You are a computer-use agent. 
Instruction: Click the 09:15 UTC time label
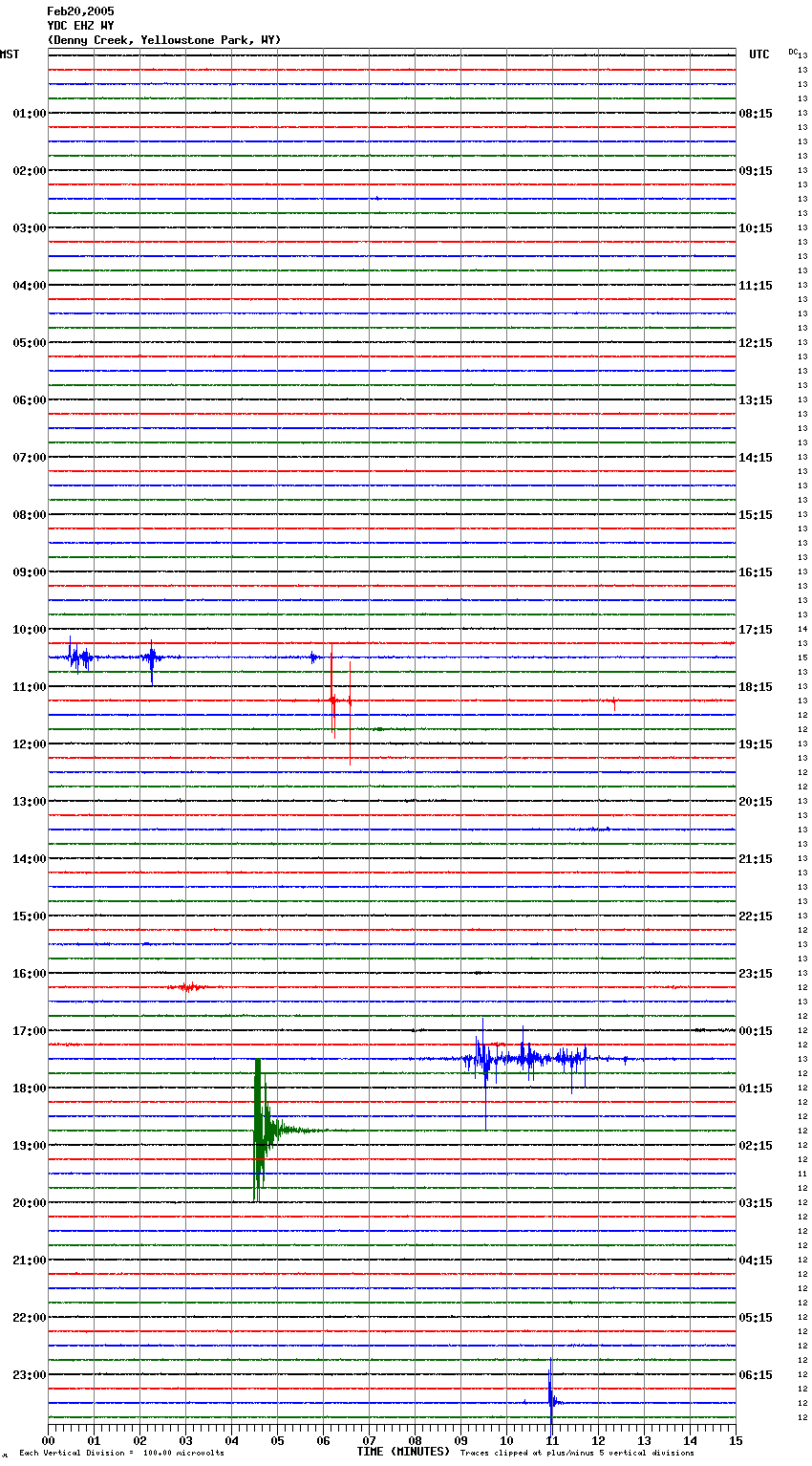(756, 171)
